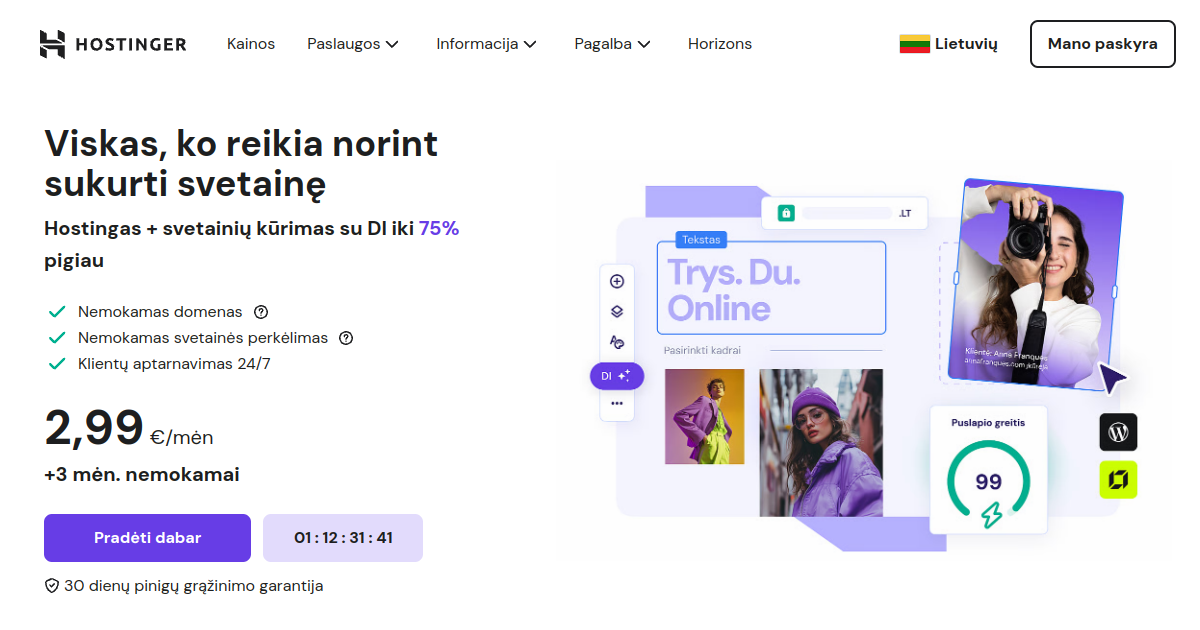The height and width of the screenshot is (630, 1200).
Task: Click the WordPress logo icon
Action: [x=1118, y=432]
